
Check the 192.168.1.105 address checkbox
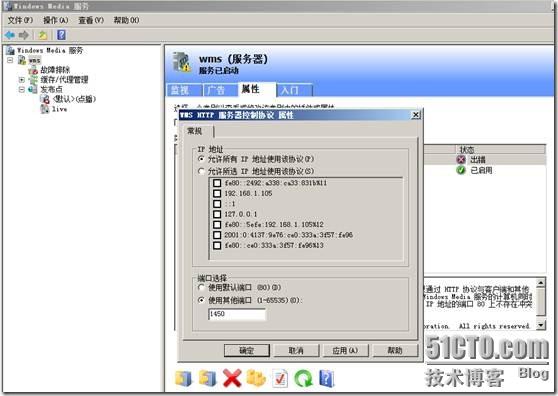(x=217, y=194)
